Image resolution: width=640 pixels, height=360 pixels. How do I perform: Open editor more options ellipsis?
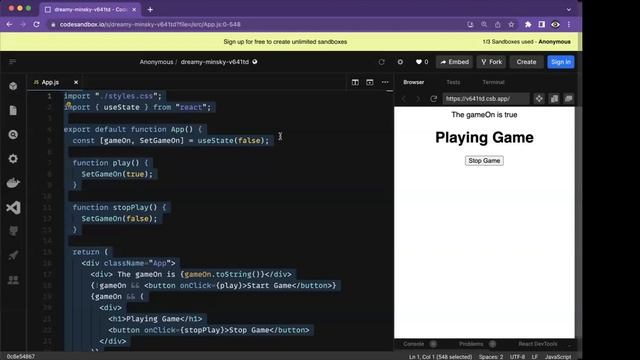click(x=385, y=82)
